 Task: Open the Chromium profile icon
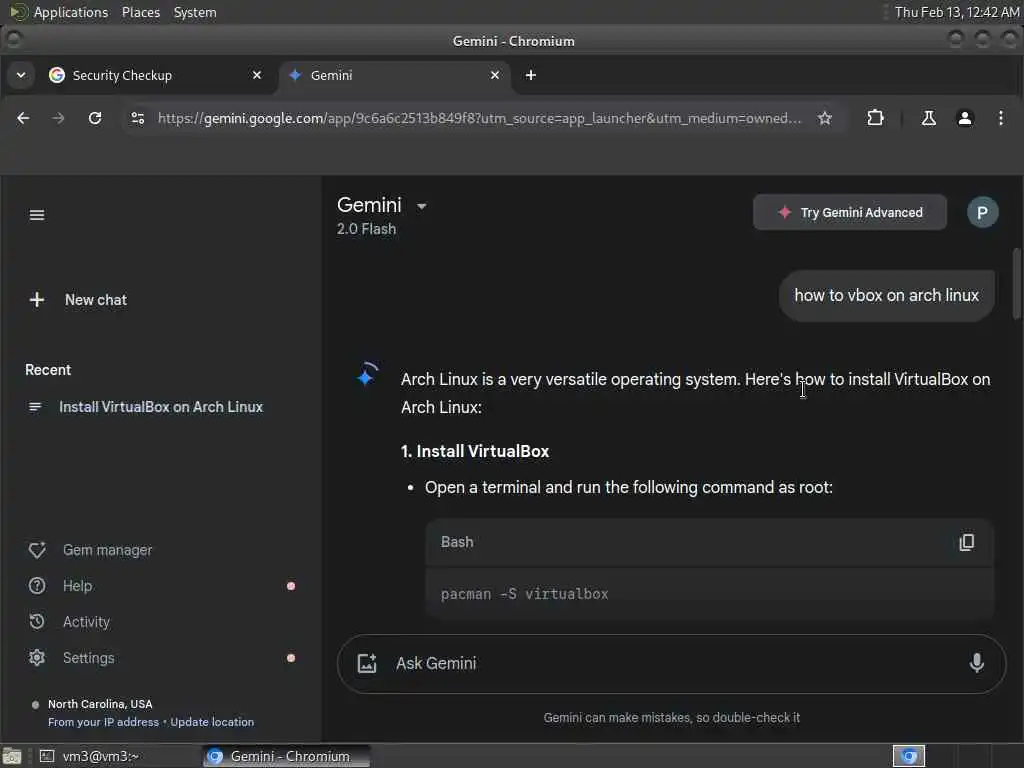965,118
